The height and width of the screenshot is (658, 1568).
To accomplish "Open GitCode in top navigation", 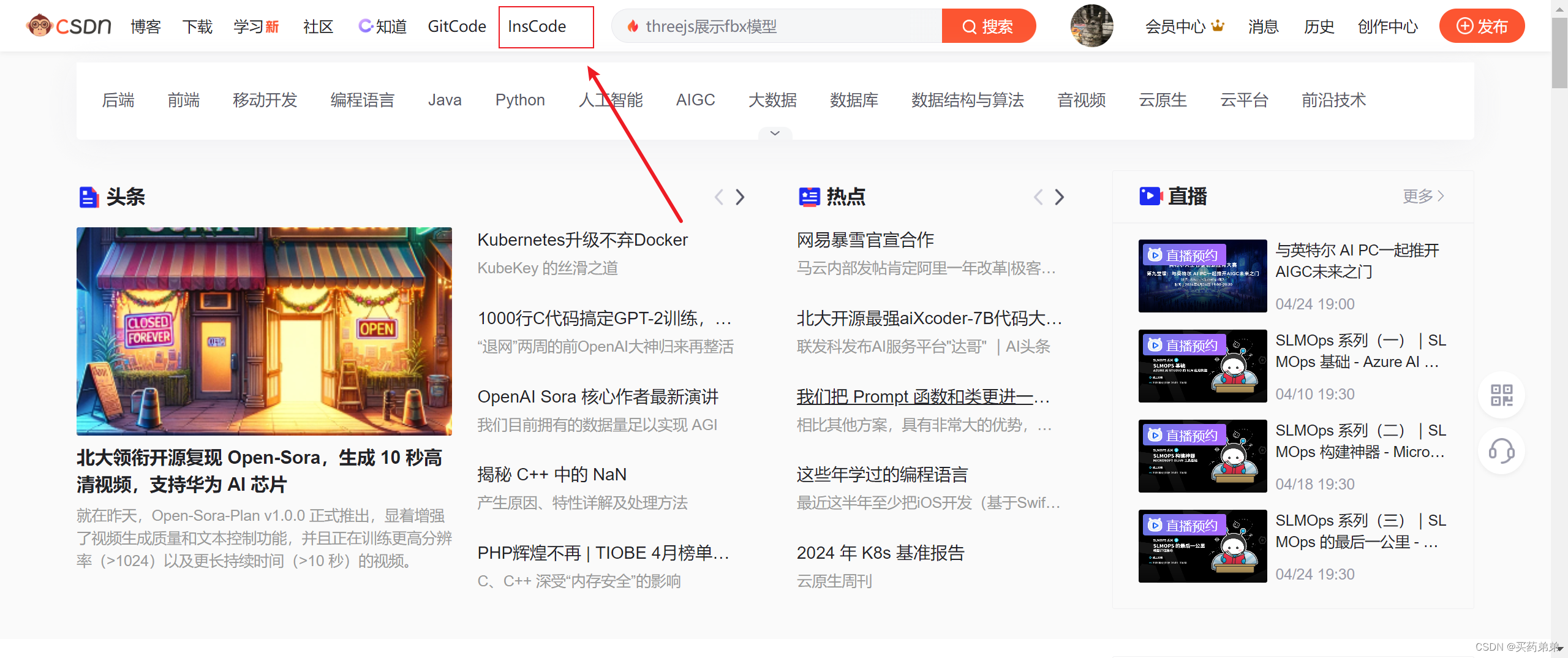I will click(x=457, y=26).
